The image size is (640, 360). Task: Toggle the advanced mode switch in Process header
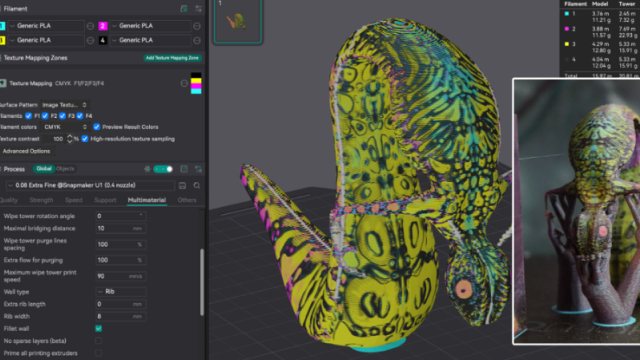point(163,169)
